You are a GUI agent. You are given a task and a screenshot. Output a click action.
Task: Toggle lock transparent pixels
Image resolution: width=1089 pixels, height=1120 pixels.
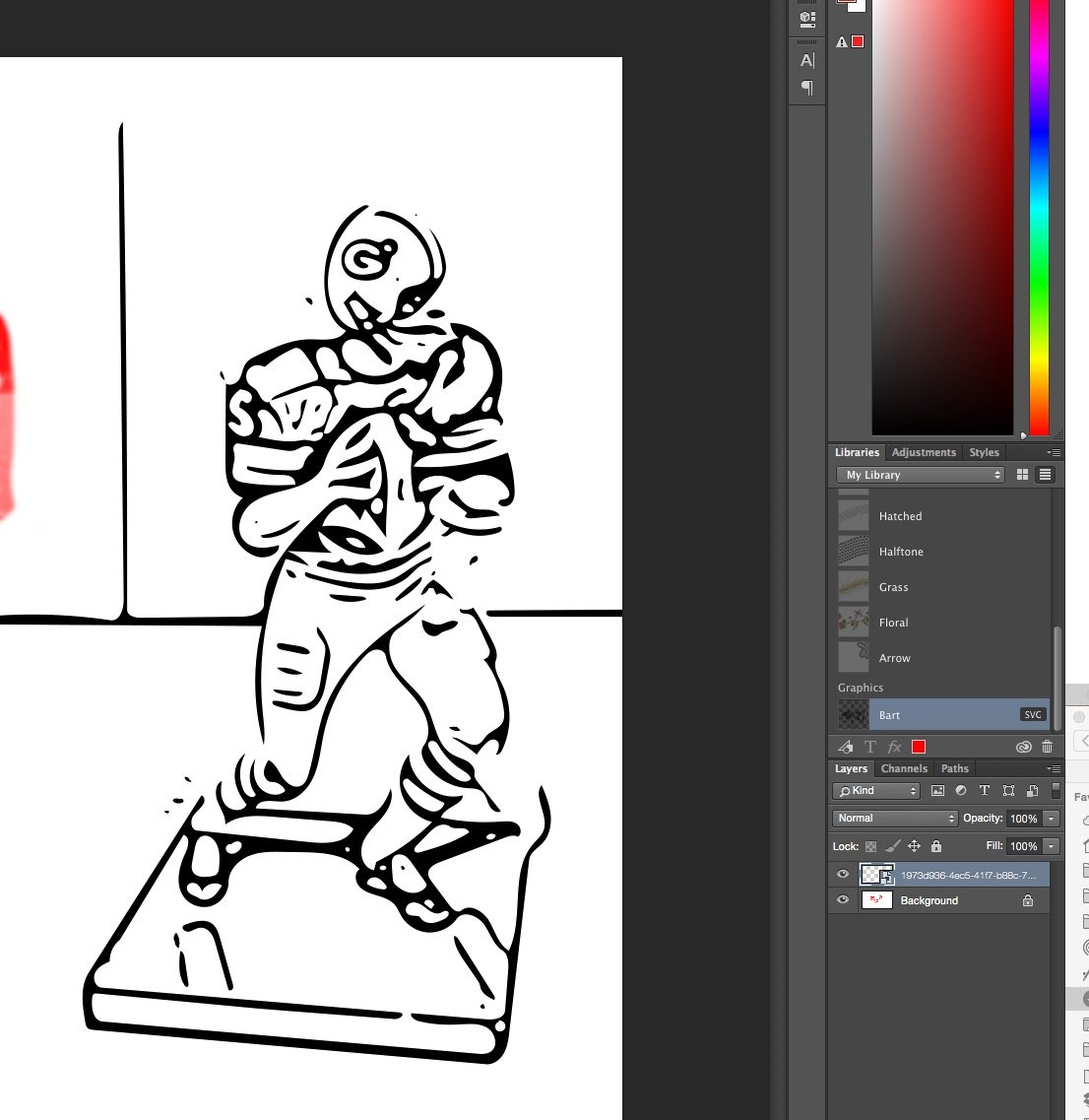point(870,846)
